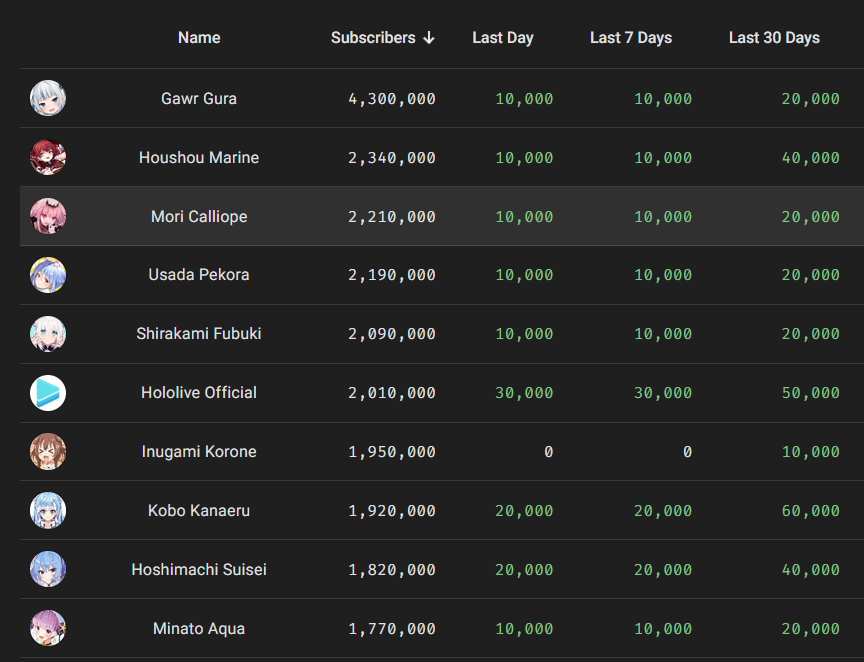Open the Hololive Official name link
This screenshot has width=864, height=662.
[x=199, y=393]
